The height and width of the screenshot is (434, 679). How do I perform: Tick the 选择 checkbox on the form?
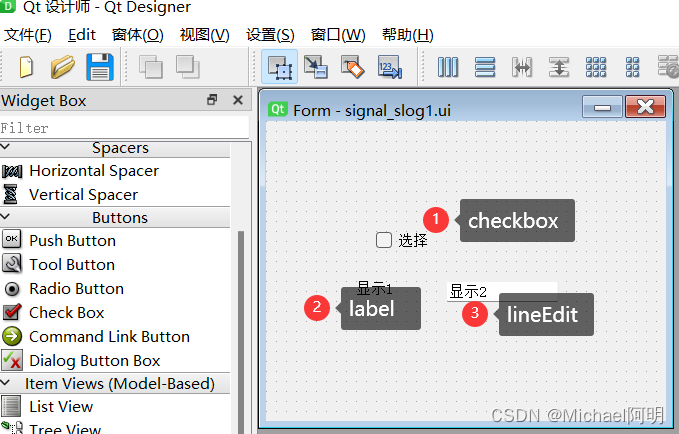point(384,240)
